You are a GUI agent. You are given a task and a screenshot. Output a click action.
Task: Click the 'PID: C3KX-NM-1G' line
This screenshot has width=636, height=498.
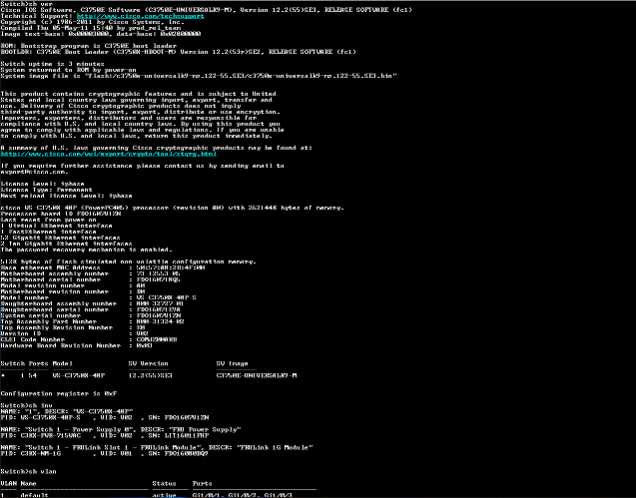[104, 454]
